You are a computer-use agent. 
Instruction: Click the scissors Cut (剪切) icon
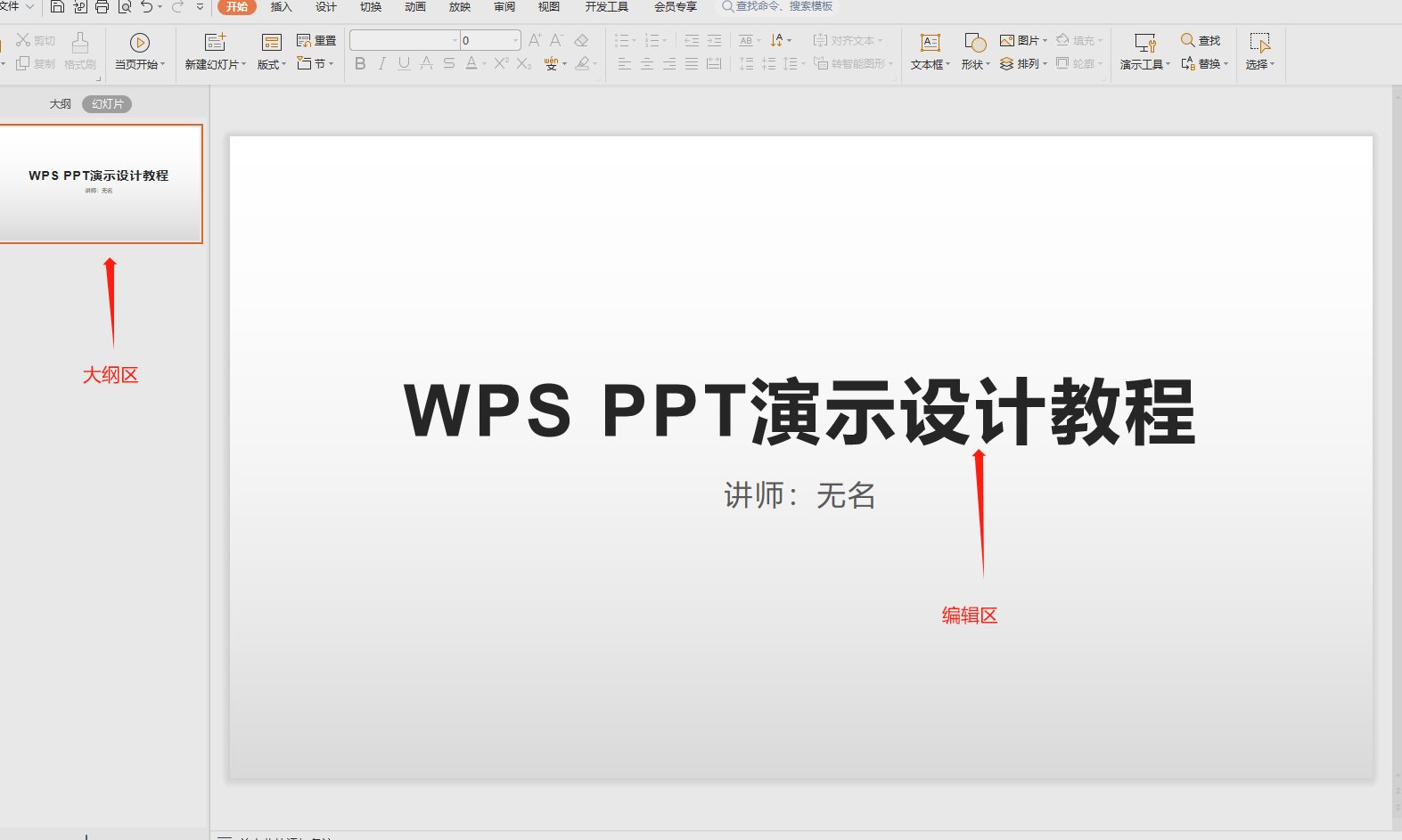[23, 40]
